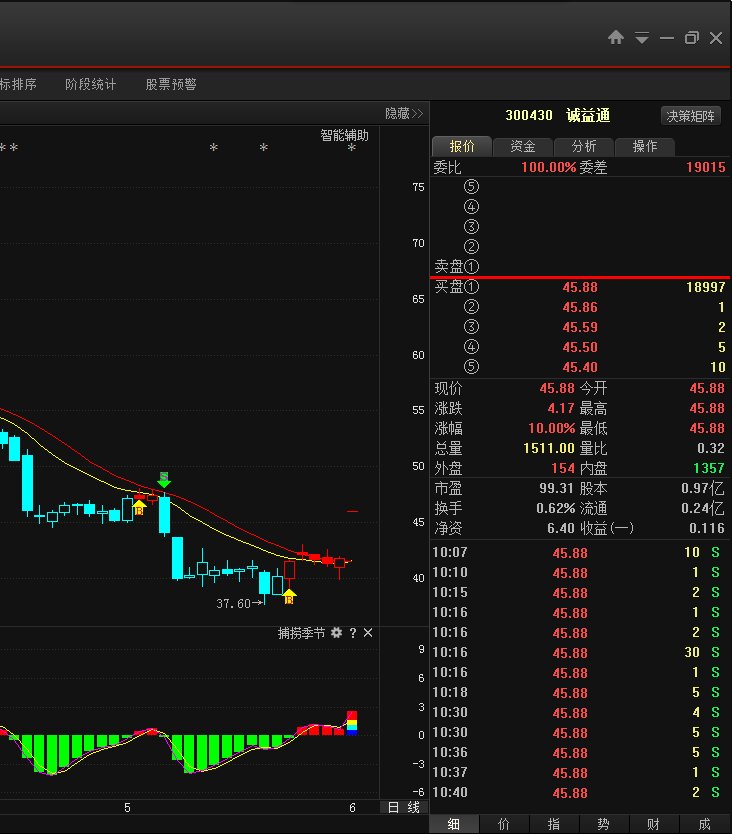Click the 捕捞季节 help question mark

pos(353,633)
